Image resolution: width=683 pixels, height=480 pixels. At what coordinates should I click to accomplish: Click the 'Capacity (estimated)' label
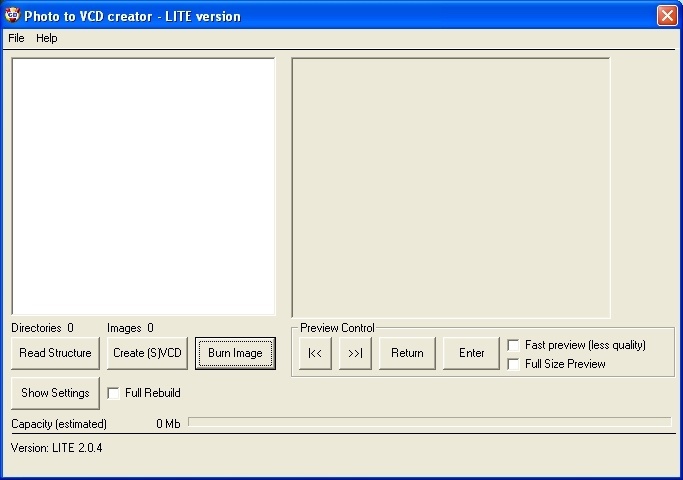[59, 424]
